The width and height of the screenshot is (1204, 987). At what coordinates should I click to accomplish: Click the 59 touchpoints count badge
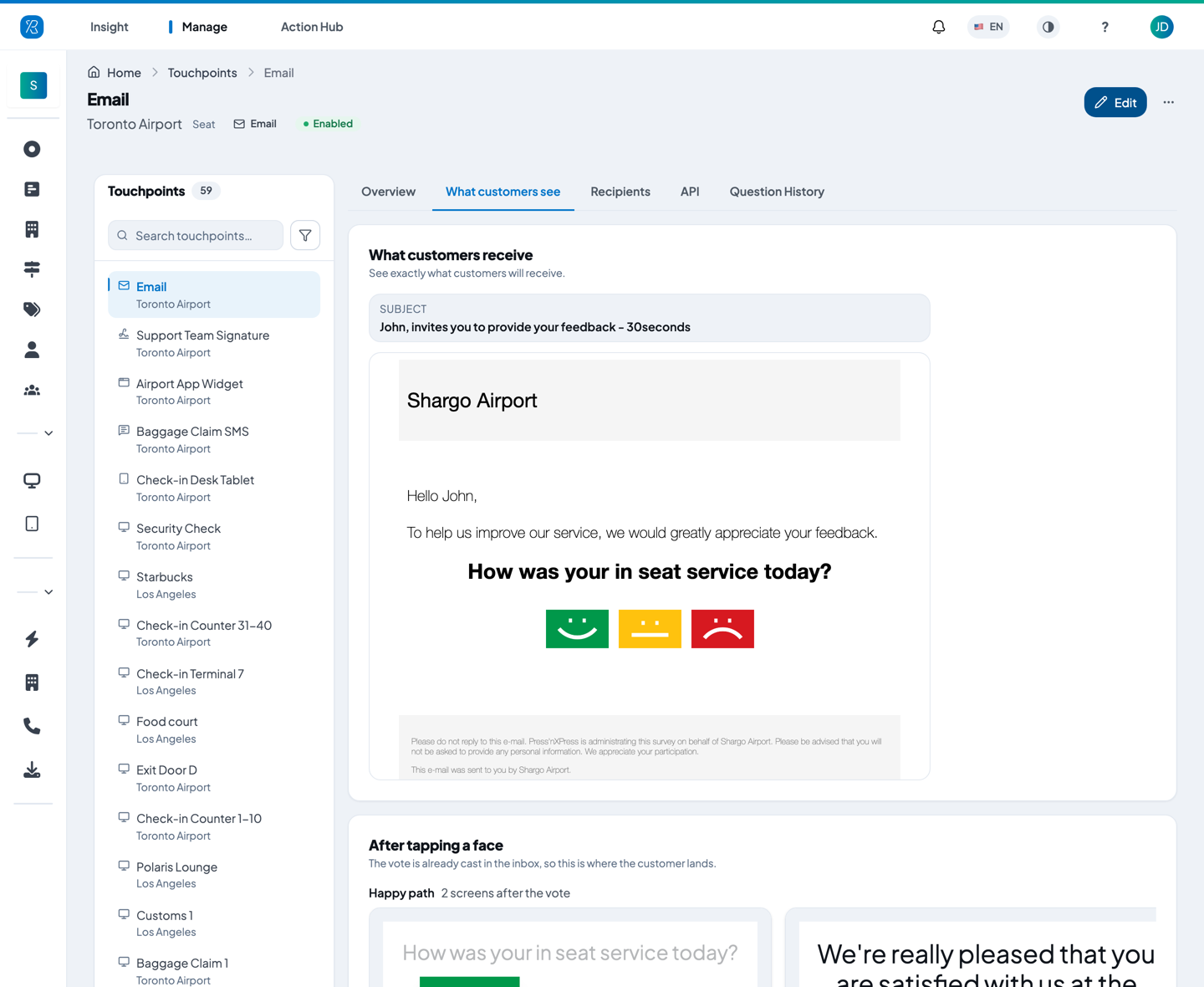[x=206, y=191]
